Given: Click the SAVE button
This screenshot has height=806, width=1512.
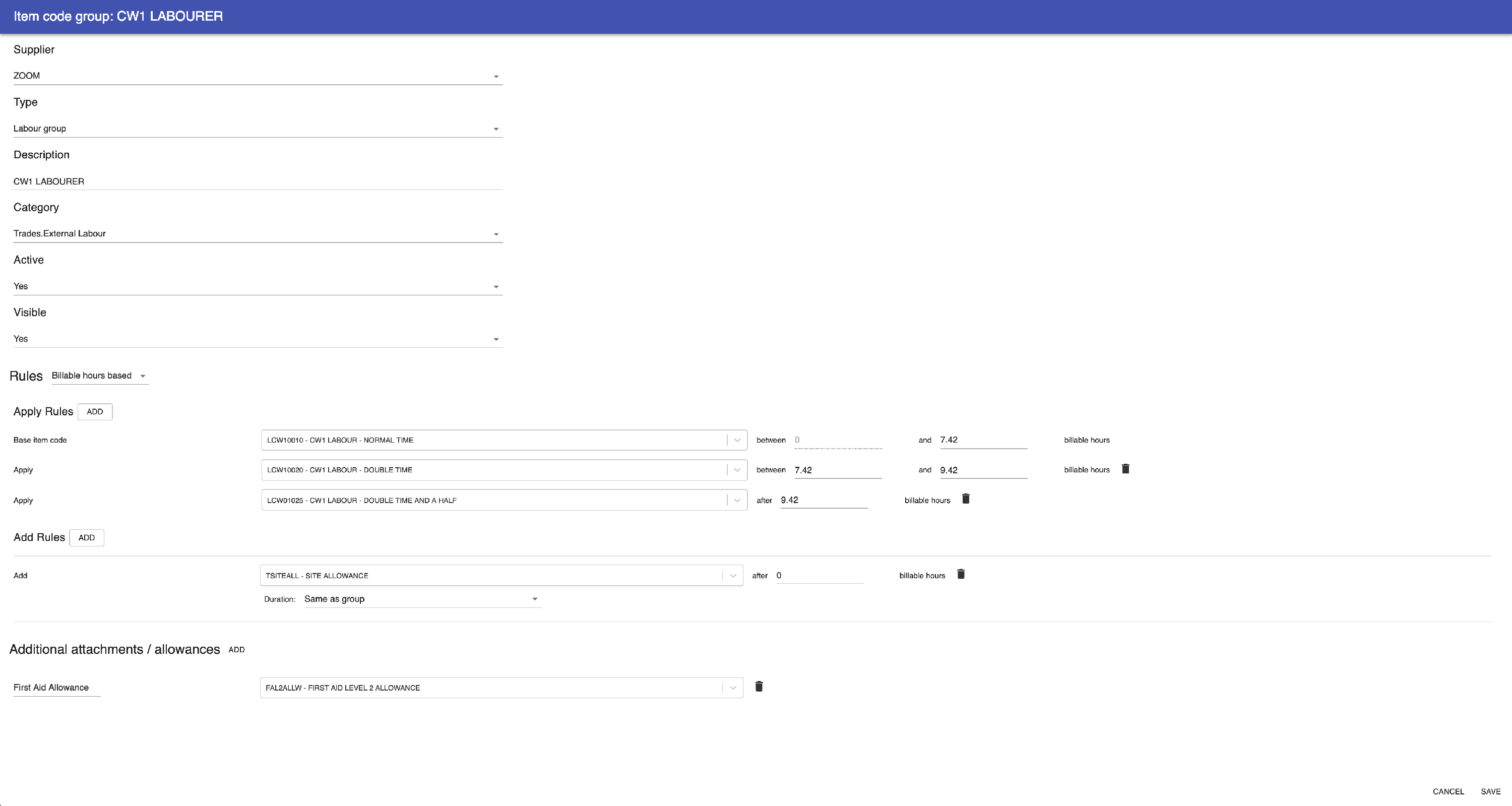Looking at the screenshot, I should [x=1490, y=791].
